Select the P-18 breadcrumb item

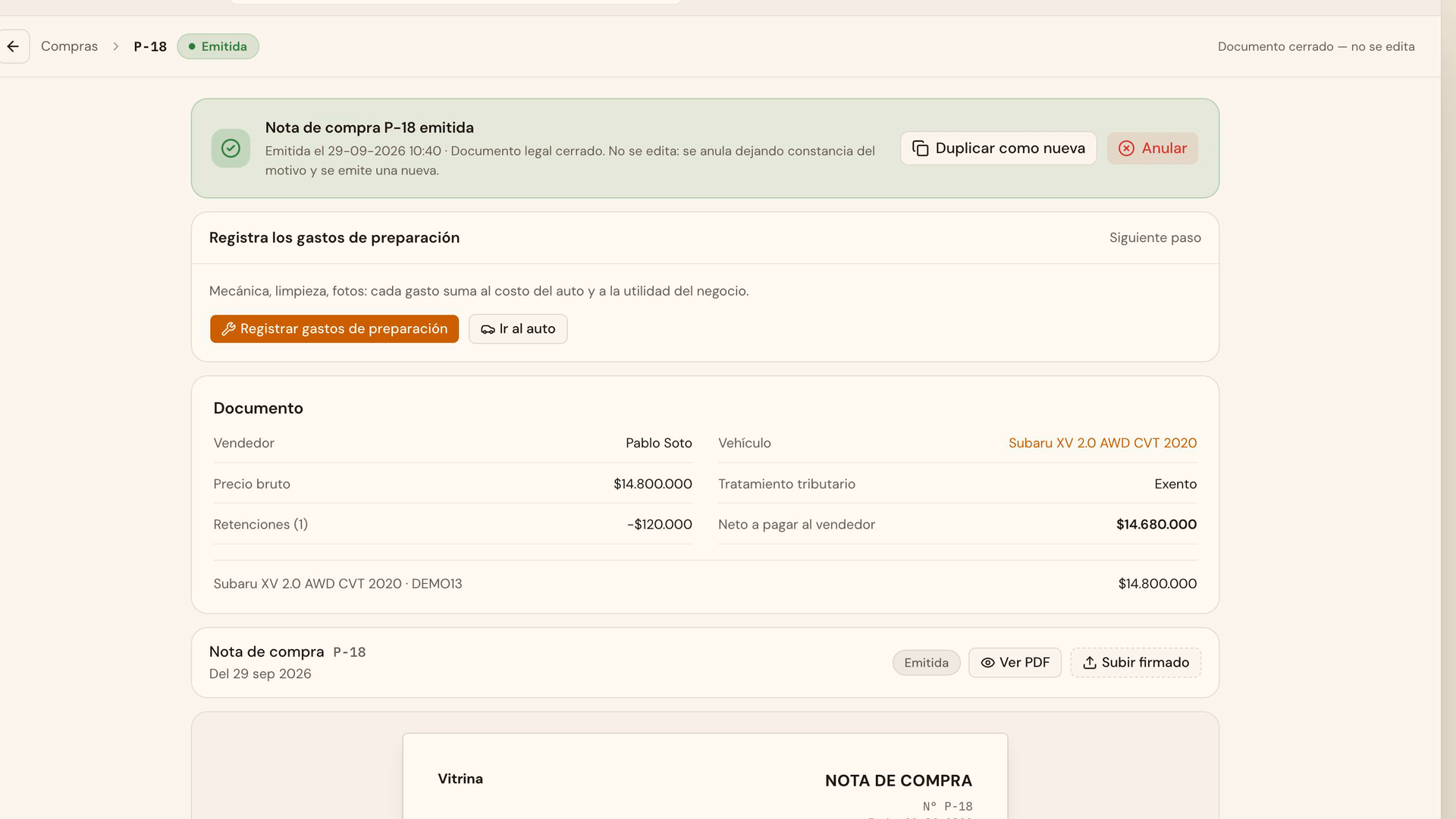[150, 46]
